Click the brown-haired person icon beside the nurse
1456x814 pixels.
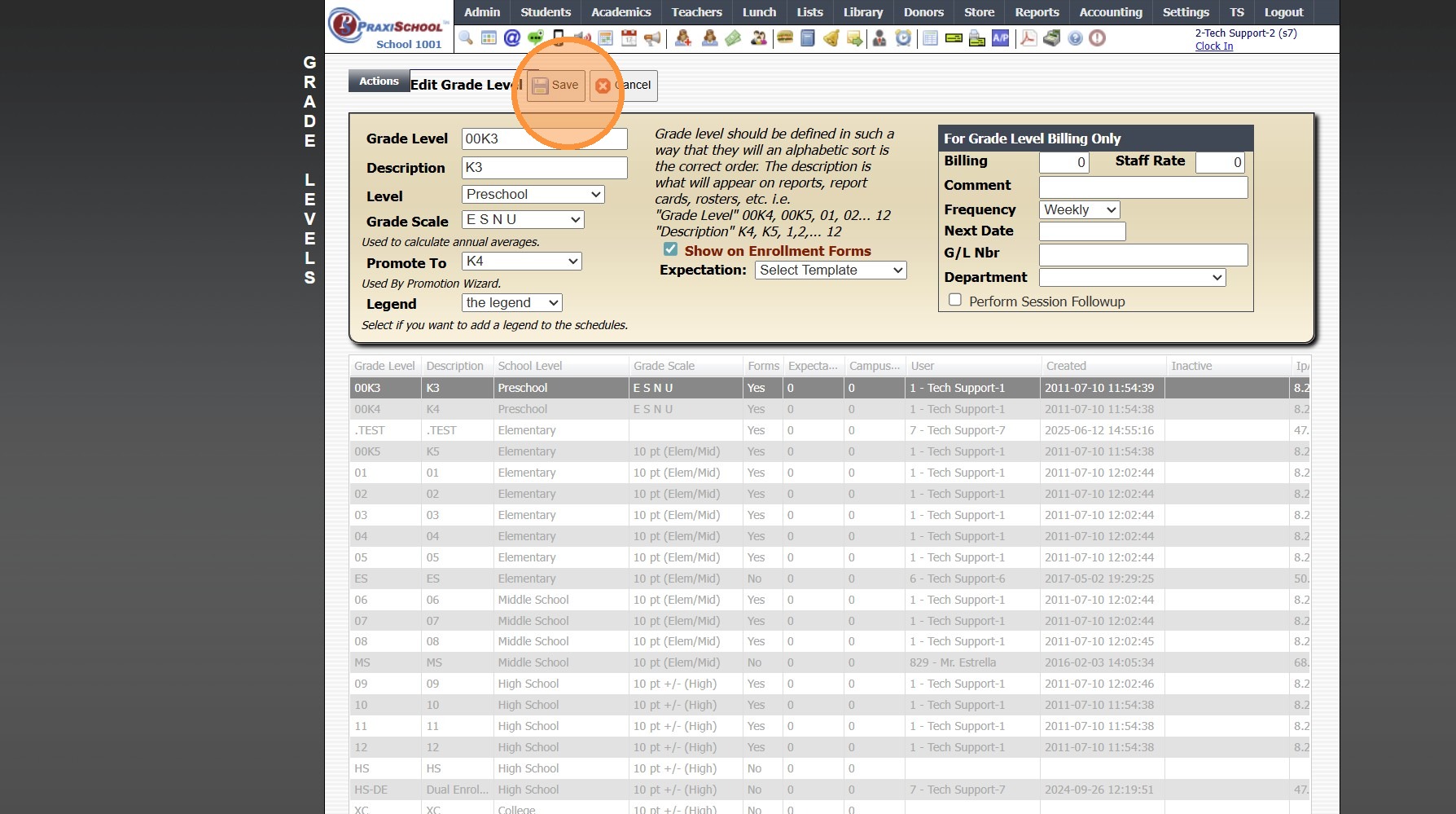(x=709, y=38)
